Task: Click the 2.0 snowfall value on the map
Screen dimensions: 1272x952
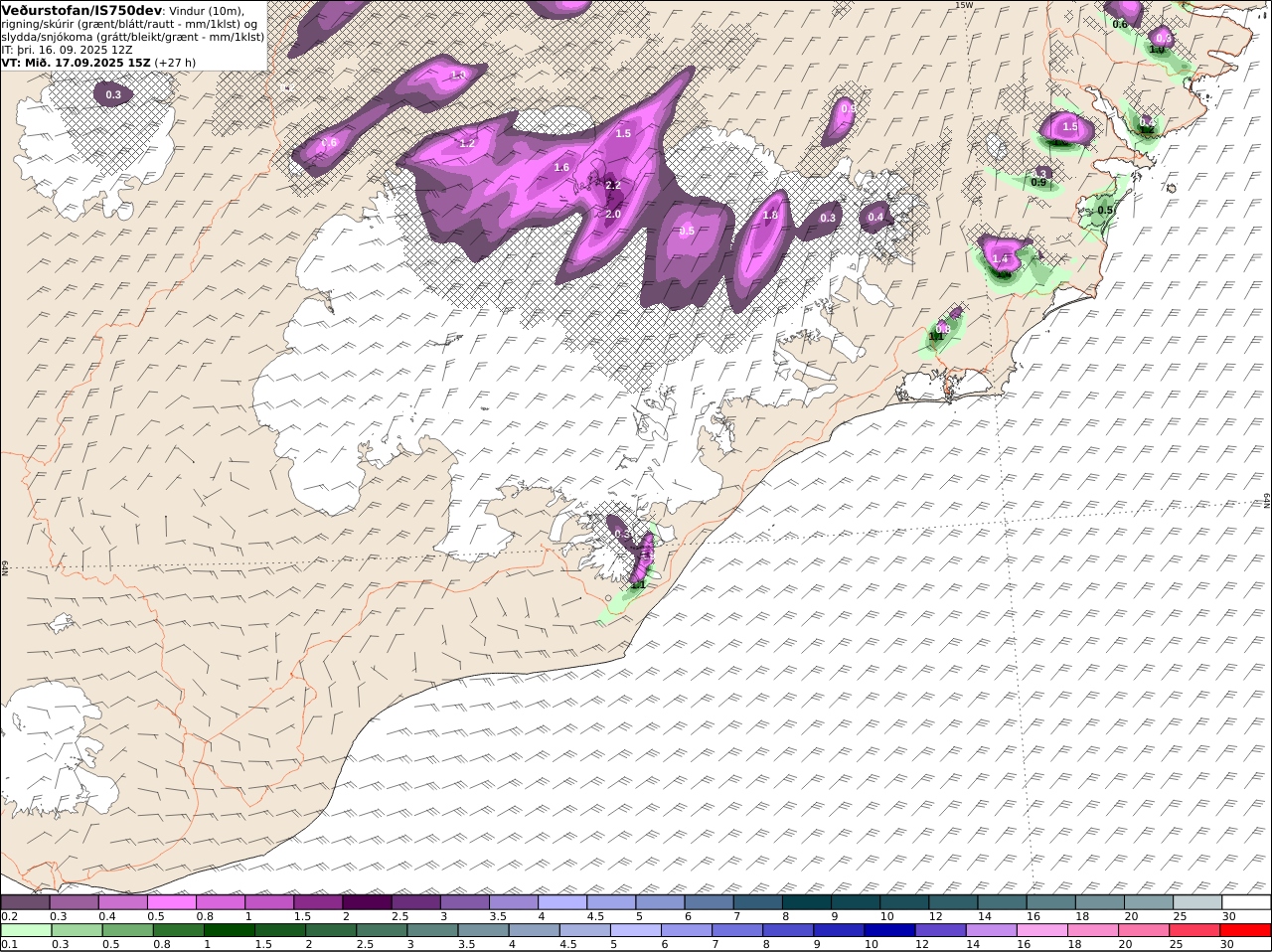Action: [613, 214]
